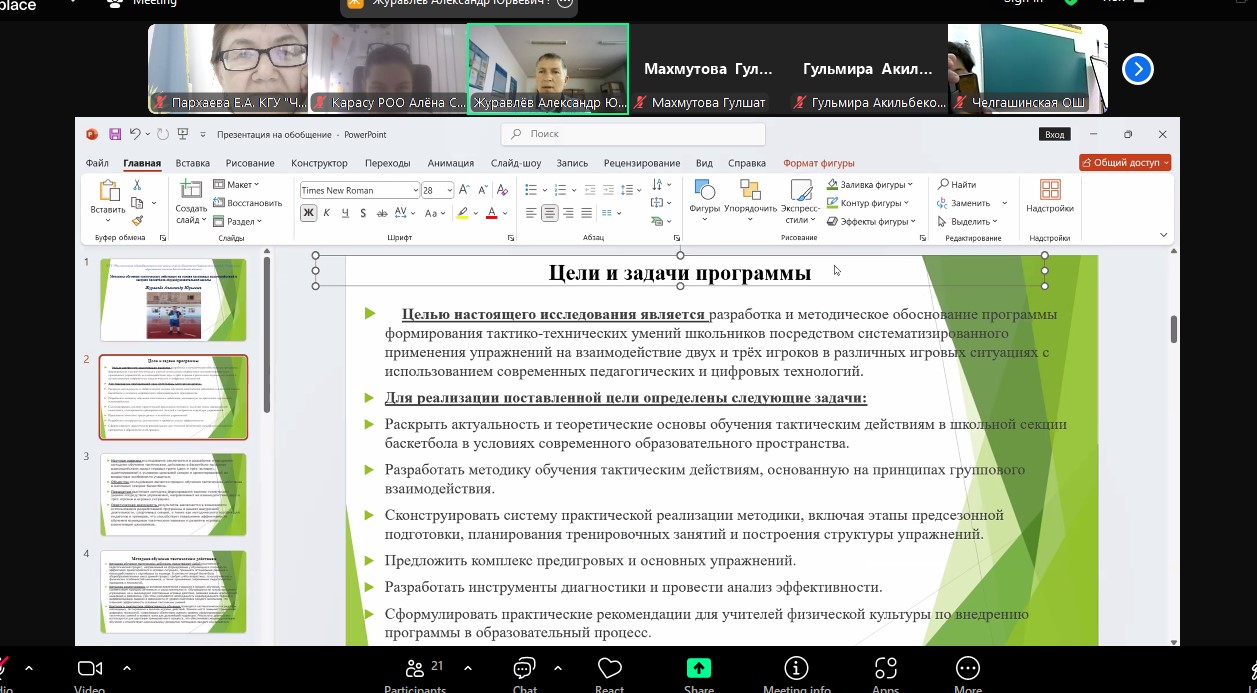The width and height of the screenshot is (1257, 693).
Task: Click the Save icon in quick access toolbar
Action: click(115, 134)
